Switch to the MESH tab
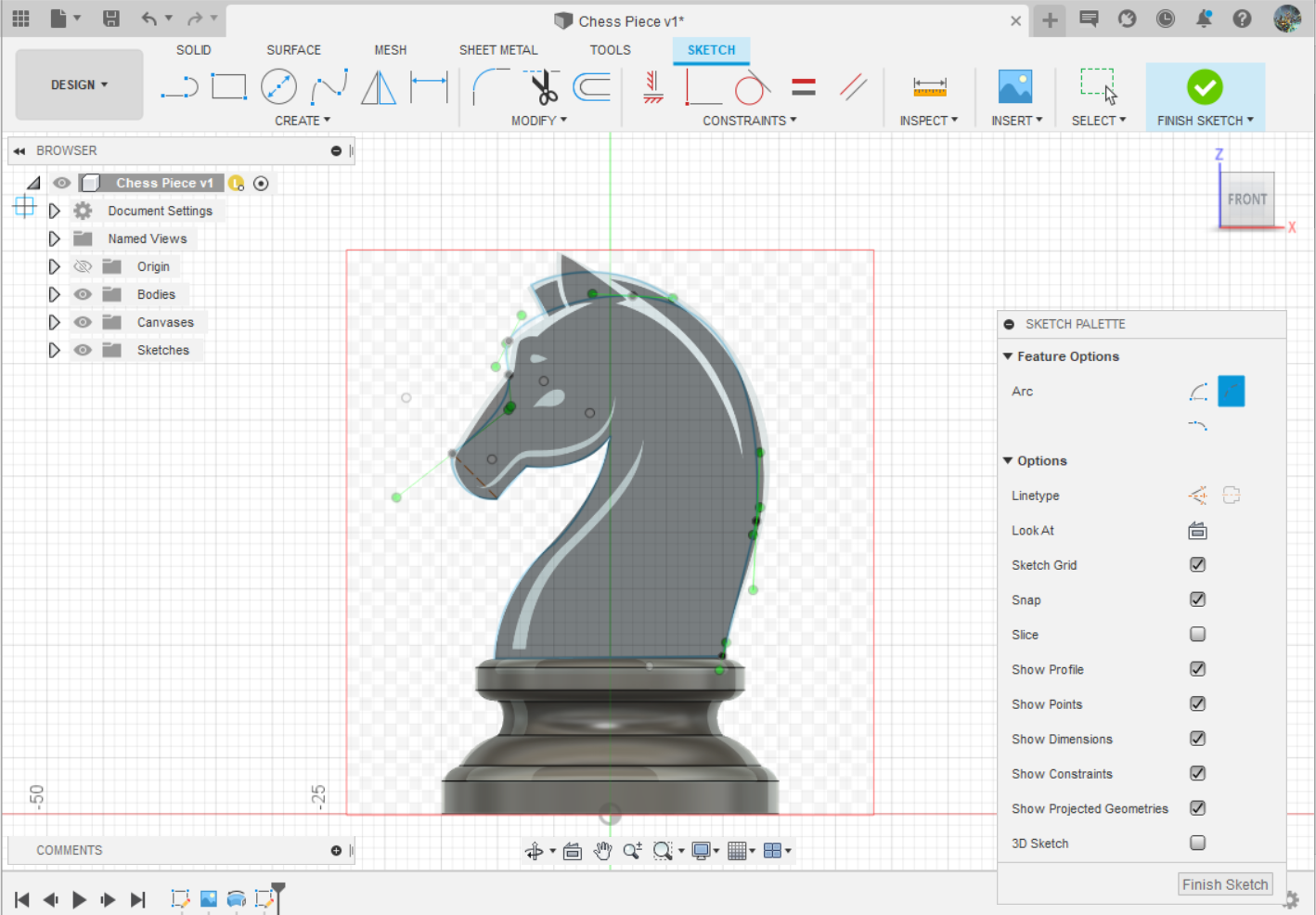1316x915 pixels. pos(390,50)
